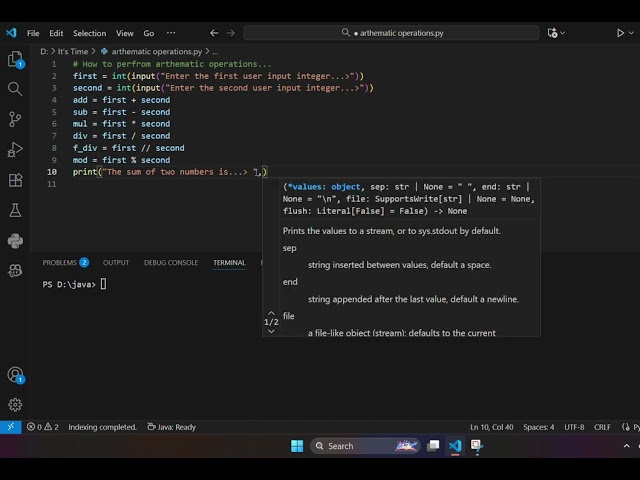
Task: Open the Copilot chat icon in activity bar
Action: coord(15,271)
